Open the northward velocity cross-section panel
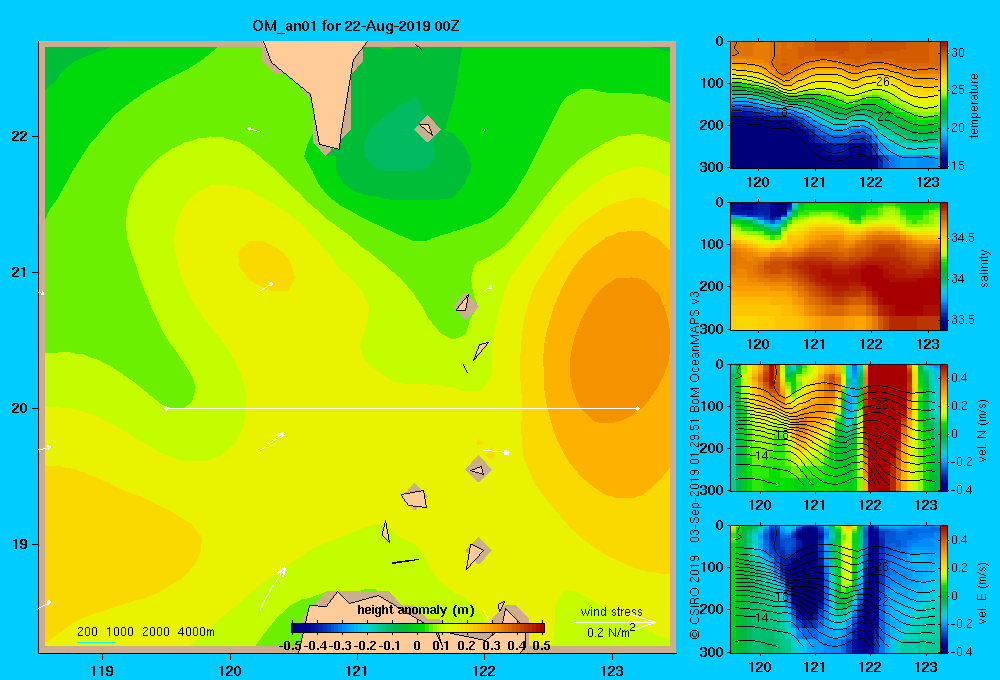The image size is (1000, 680). point(835,427)
